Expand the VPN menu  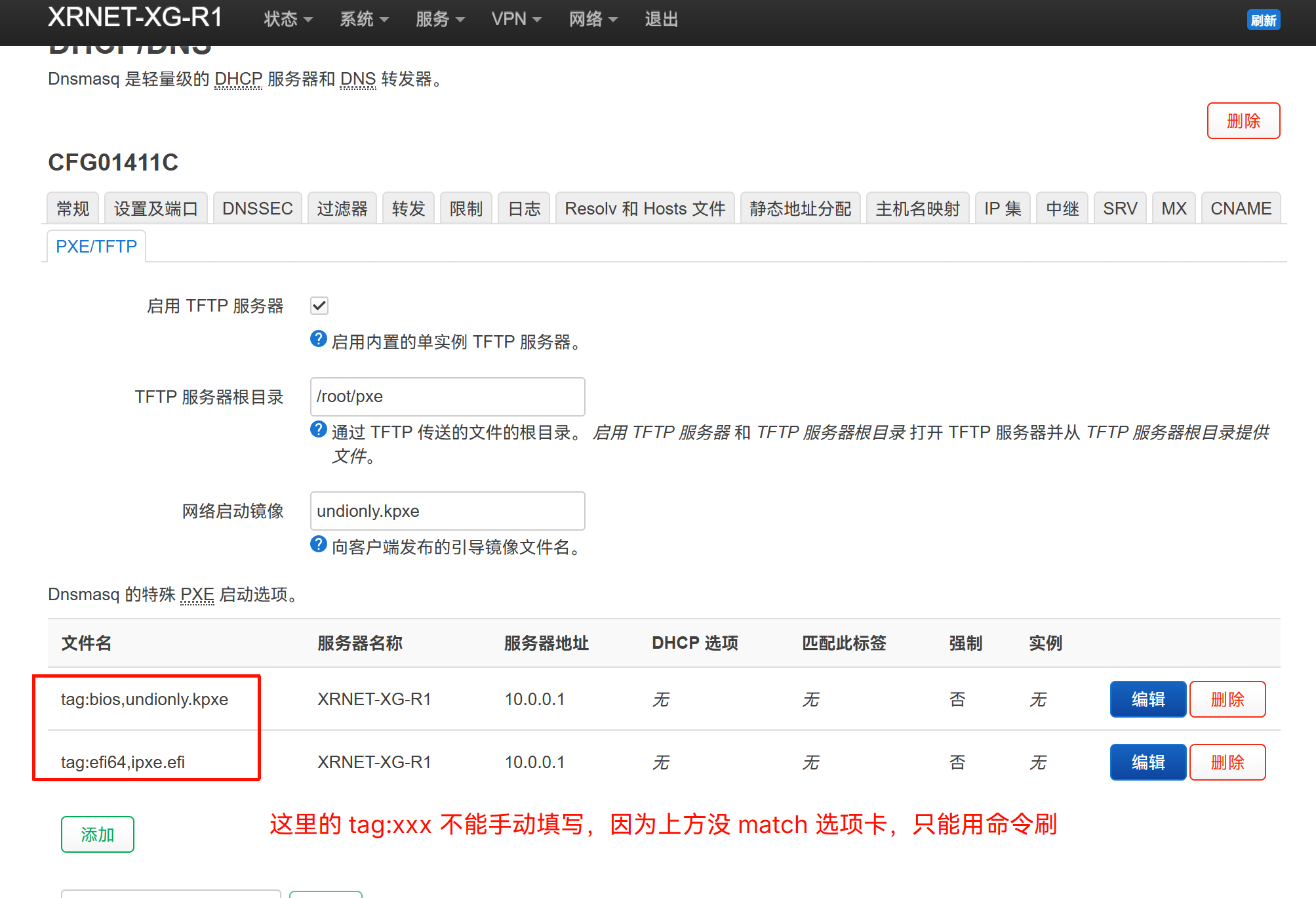coord(516,20)
